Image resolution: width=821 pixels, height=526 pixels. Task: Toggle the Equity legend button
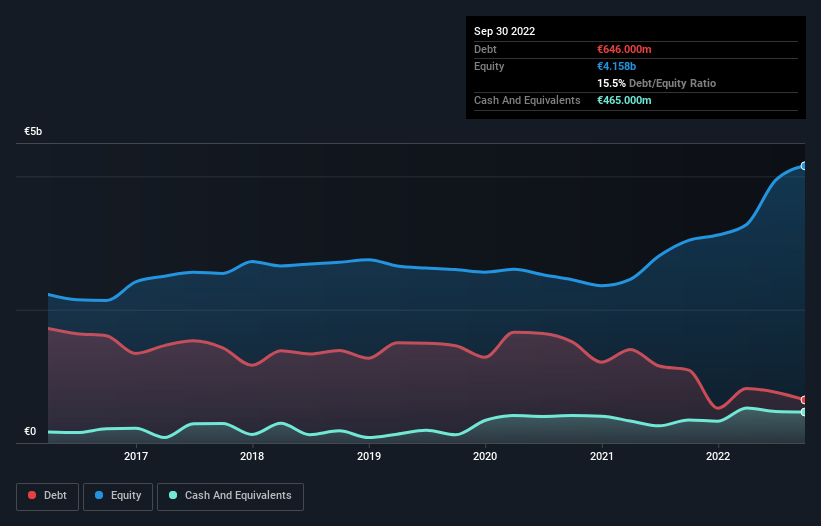[x=118, y=496]
